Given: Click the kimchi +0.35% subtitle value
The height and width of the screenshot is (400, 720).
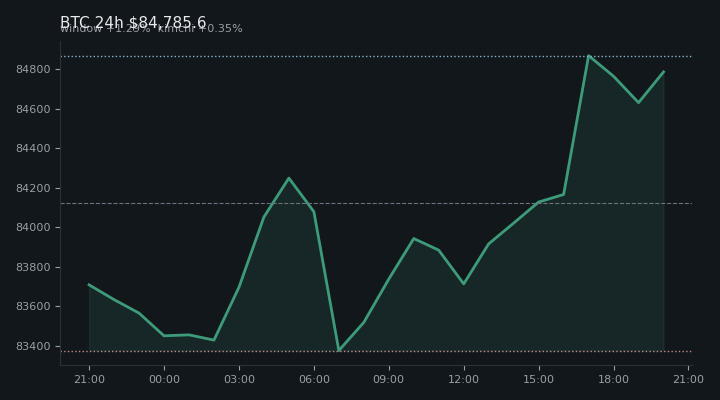Looking at the screenshot, I should [200, 28].
